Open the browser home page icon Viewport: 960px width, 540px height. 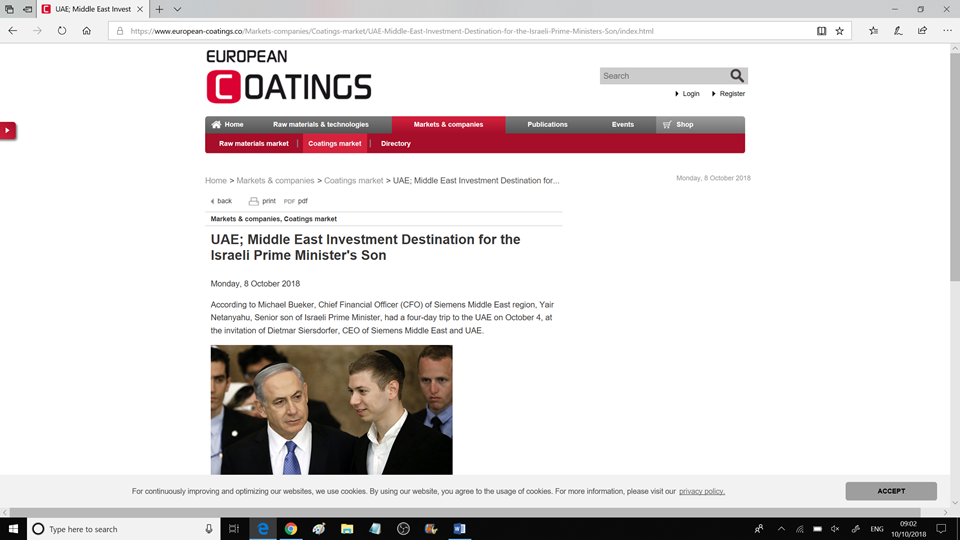[86, 31]
